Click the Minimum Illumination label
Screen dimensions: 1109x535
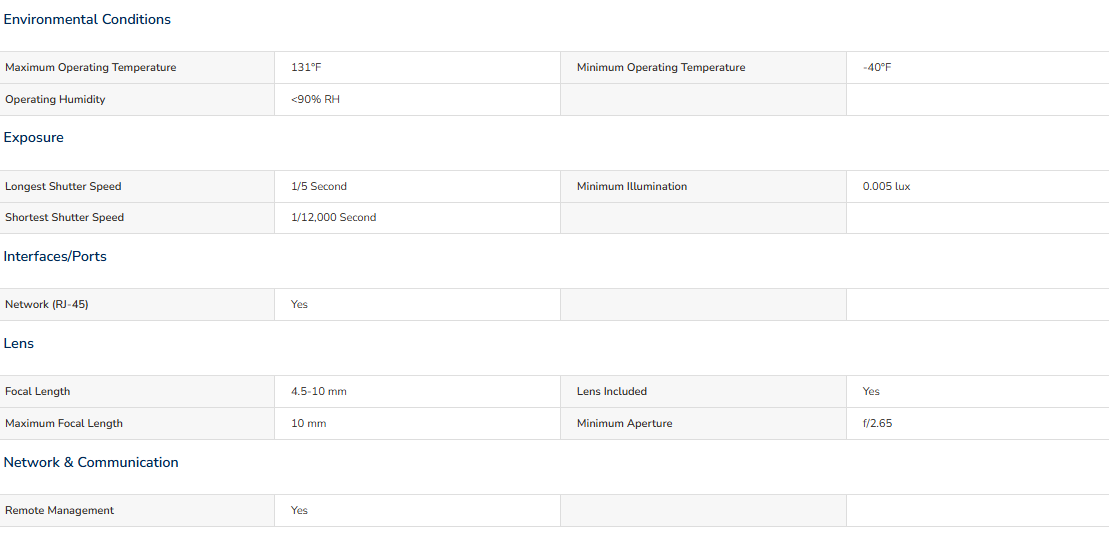631,186
